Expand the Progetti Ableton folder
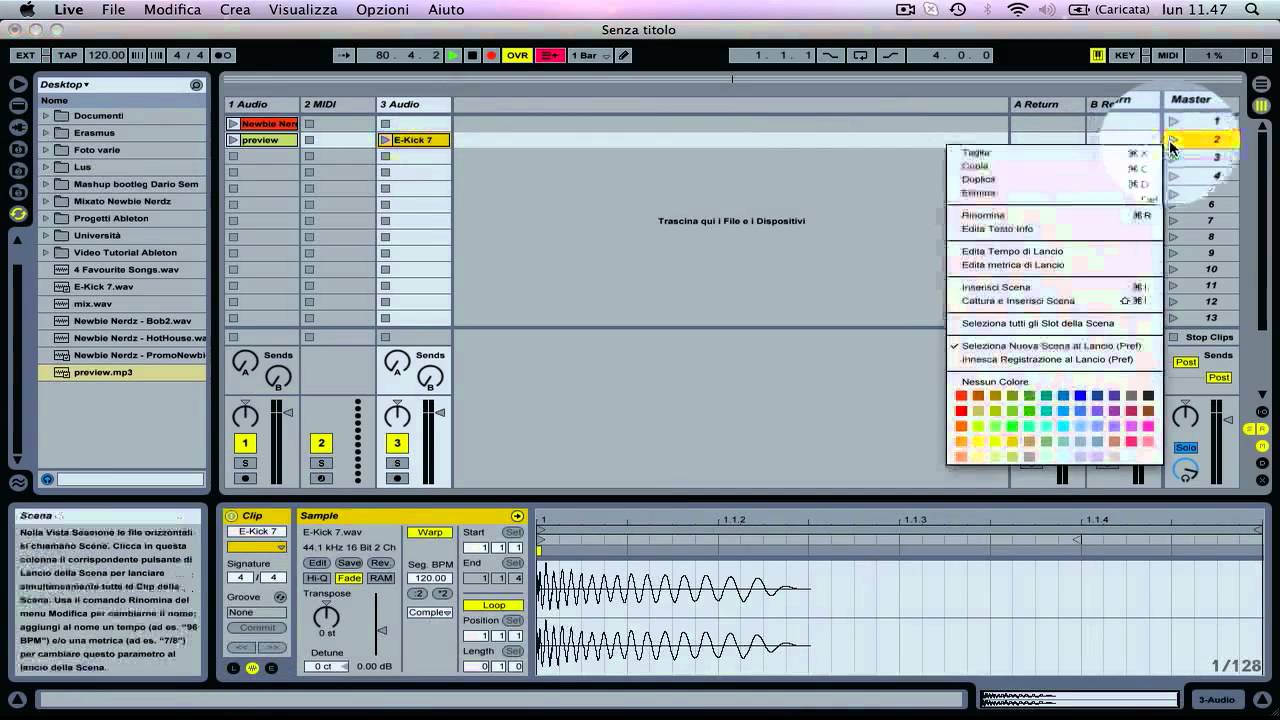 tap(45, 218)
